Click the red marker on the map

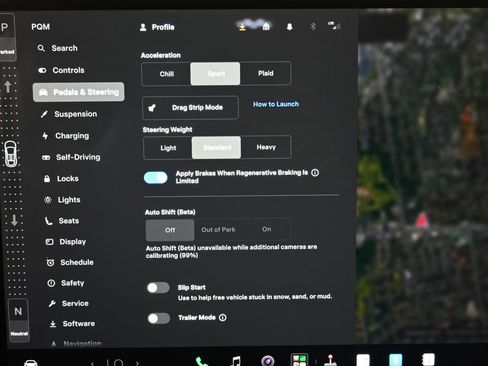pos(422,220)
